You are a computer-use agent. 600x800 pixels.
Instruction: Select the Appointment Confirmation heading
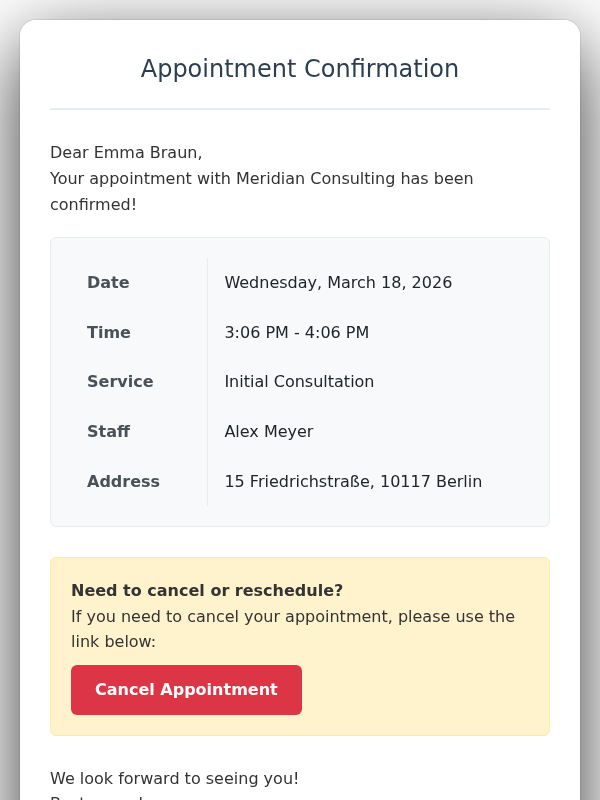[299, 69]
